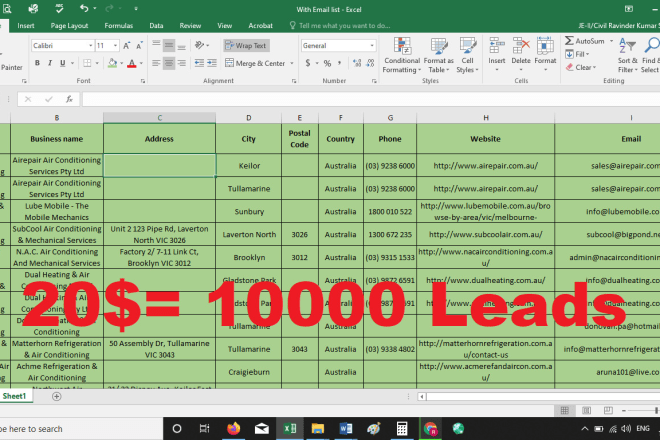
Task: Click Undo in quick access toolbar
Action: click(x=84, y=8)
